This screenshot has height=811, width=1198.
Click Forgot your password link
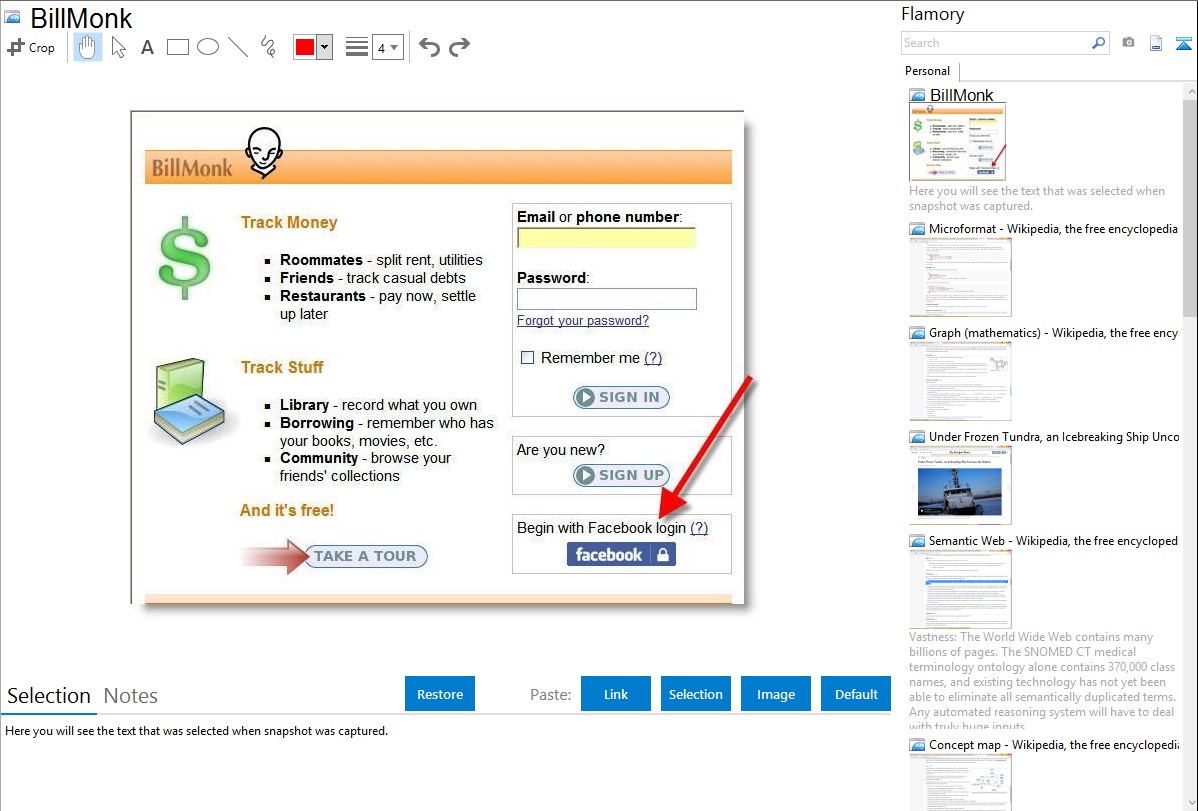pos(583,320)
